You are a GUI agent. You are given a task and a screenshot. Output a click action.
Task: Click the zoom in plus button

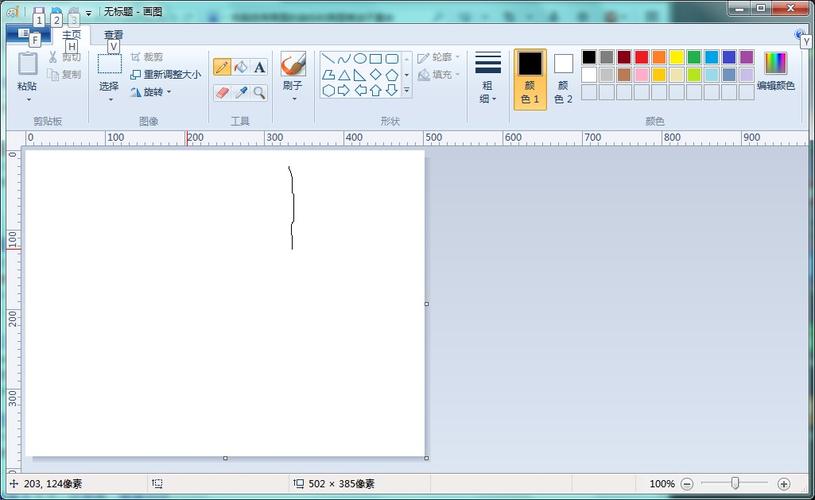tap(783, 484)
